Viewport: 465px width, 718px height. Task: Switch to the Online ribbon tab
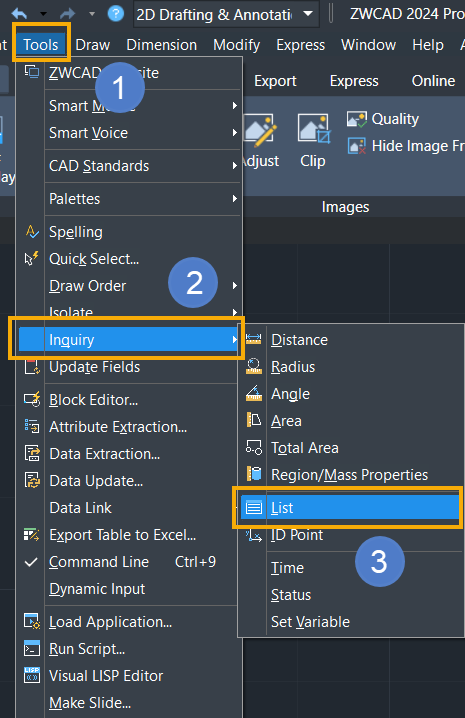click(x=433, y=81)
